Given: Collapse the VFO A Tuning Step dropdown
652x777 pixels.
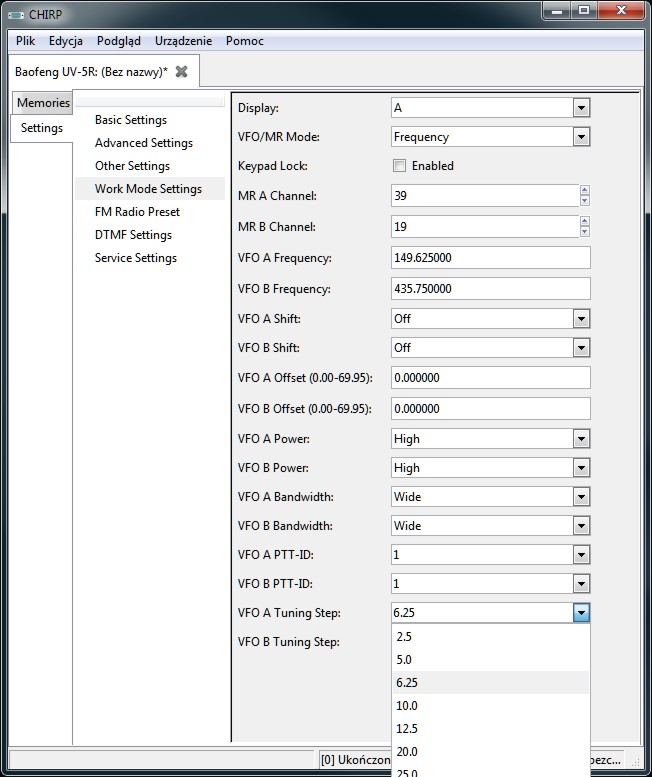Looking at the screenshot, I should click(581, 613).
